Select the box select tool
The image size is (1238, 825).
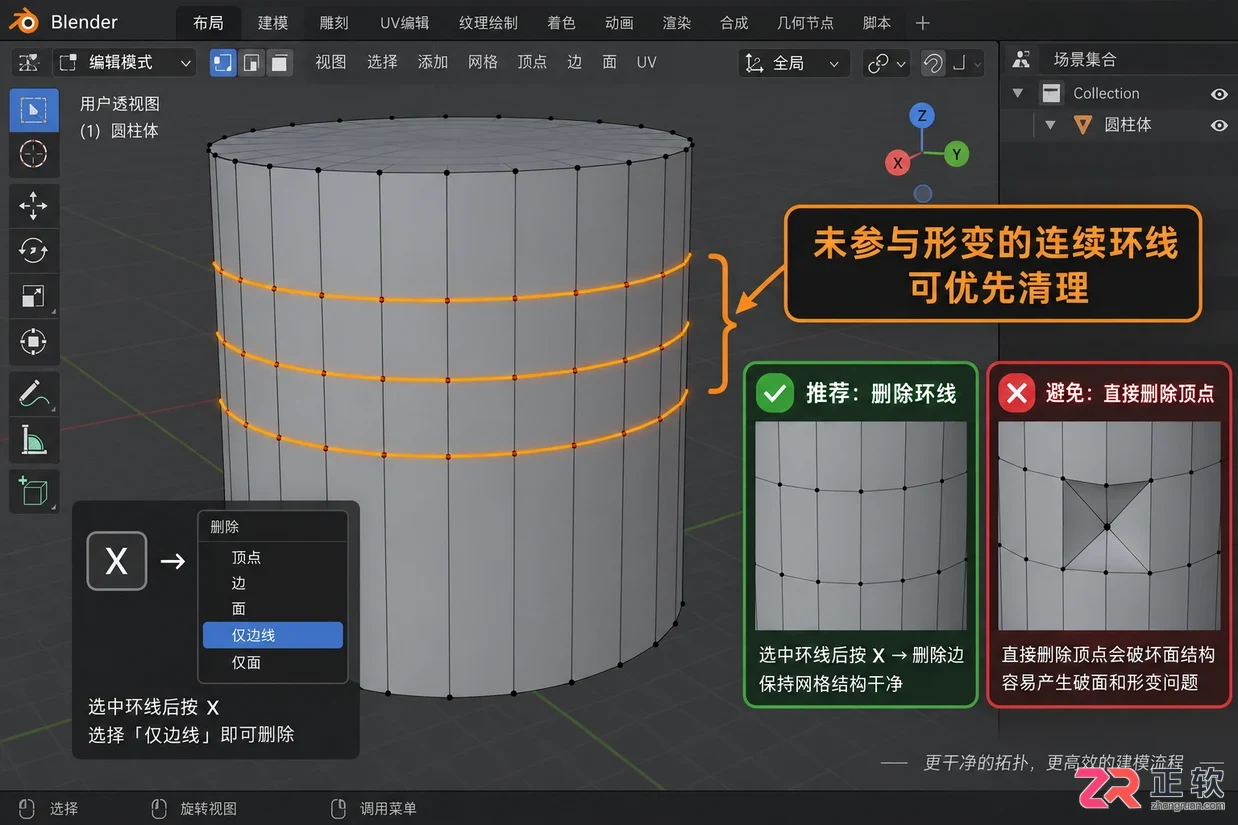pyautogui.click(x=34, y=110)
